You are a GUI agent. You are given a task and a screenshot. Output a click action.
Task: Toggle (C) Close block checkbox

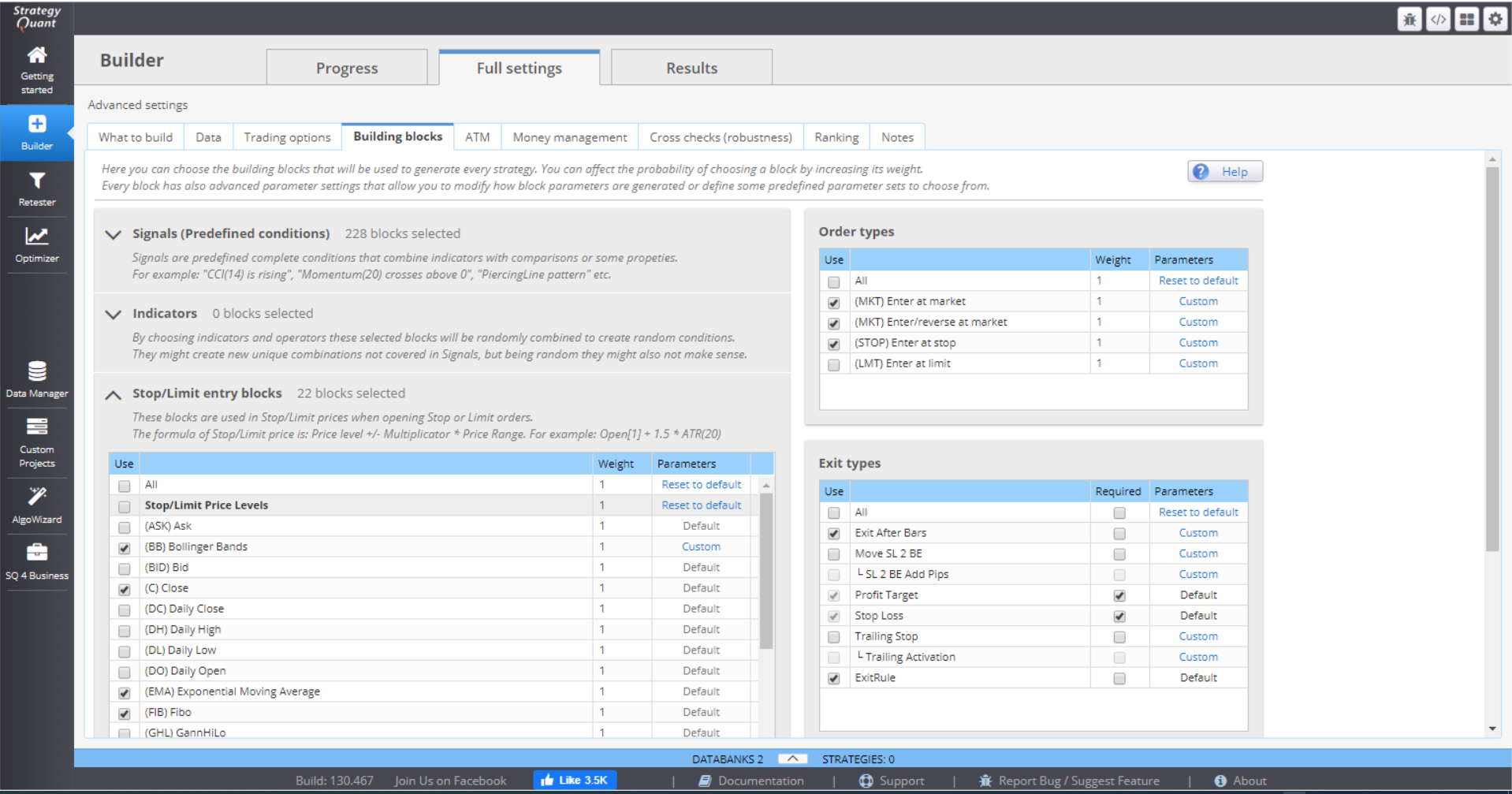coord(125,590)
